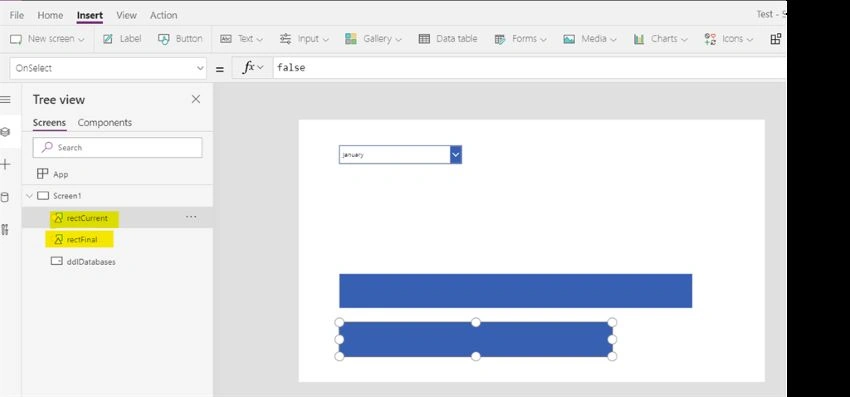Open the Action tab
The width and height of the screenshot is (850, 397).
(163, 15)
